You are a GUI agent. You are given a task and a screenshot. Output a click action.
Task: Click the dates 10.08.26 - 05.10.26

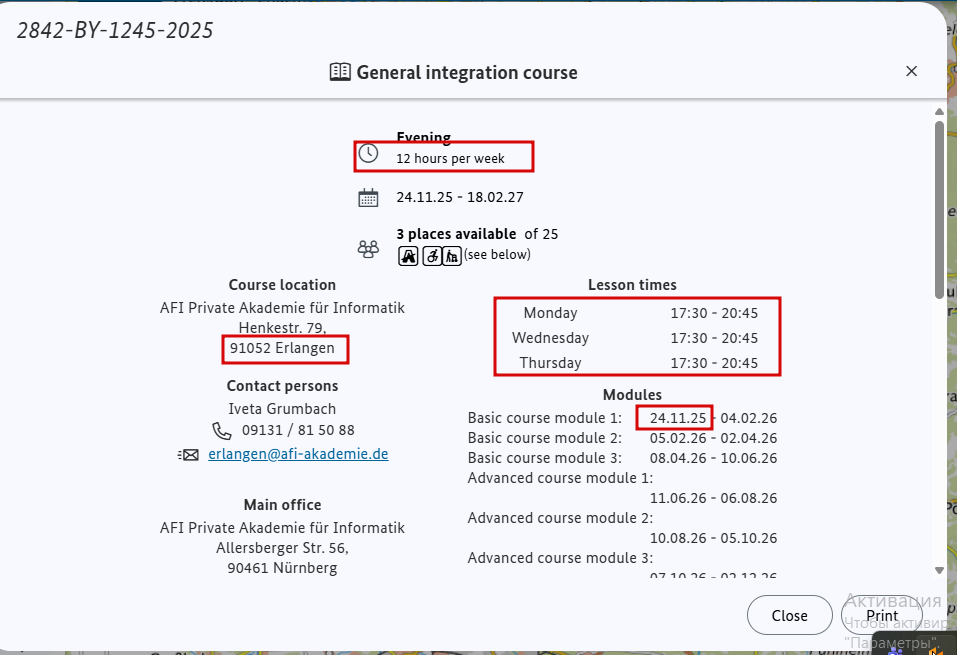click(713, 538)
